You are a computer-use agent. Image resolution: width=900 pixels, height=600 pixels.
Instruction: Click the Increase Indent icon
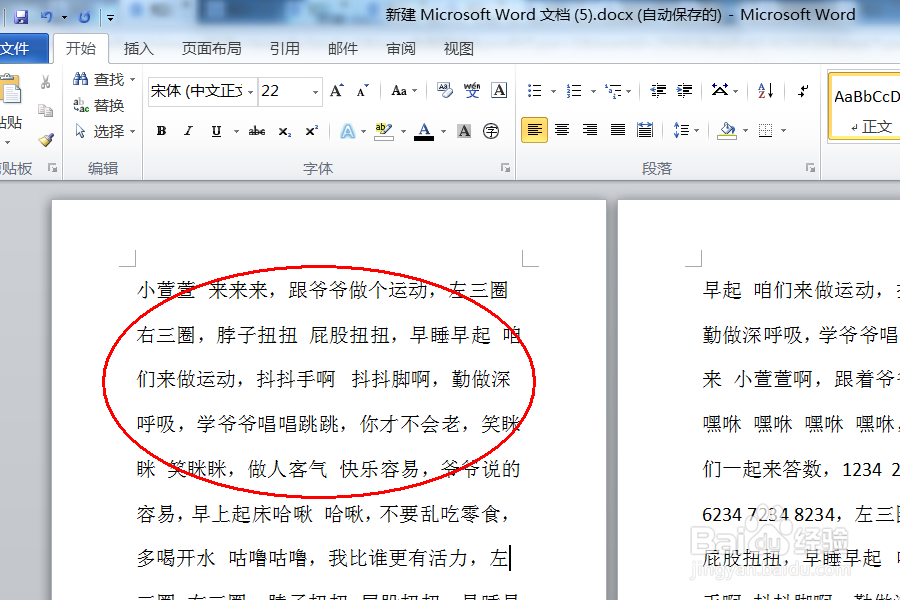pos(684,91)
